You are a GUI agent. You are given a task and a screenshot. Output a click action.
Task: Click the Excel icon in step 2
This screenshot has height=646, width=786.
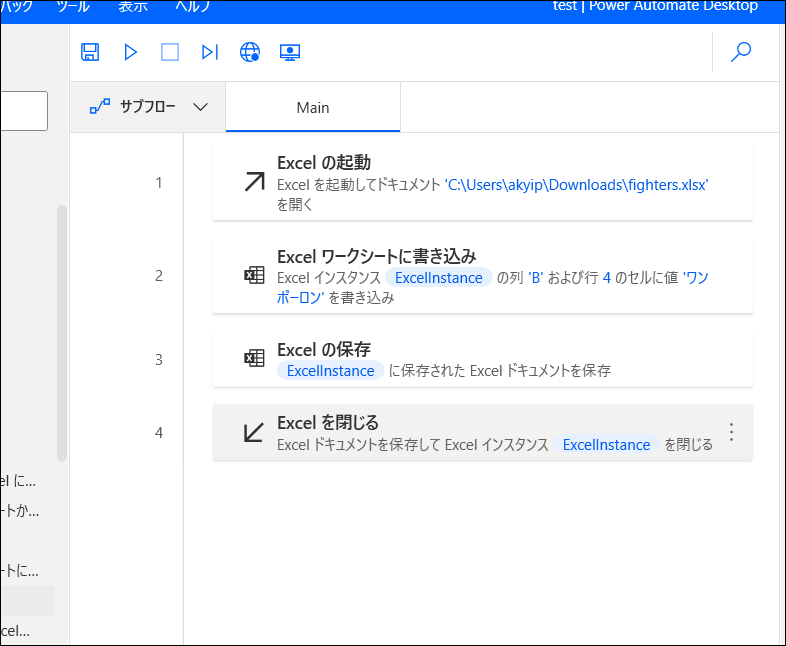(x=254, y=275)
